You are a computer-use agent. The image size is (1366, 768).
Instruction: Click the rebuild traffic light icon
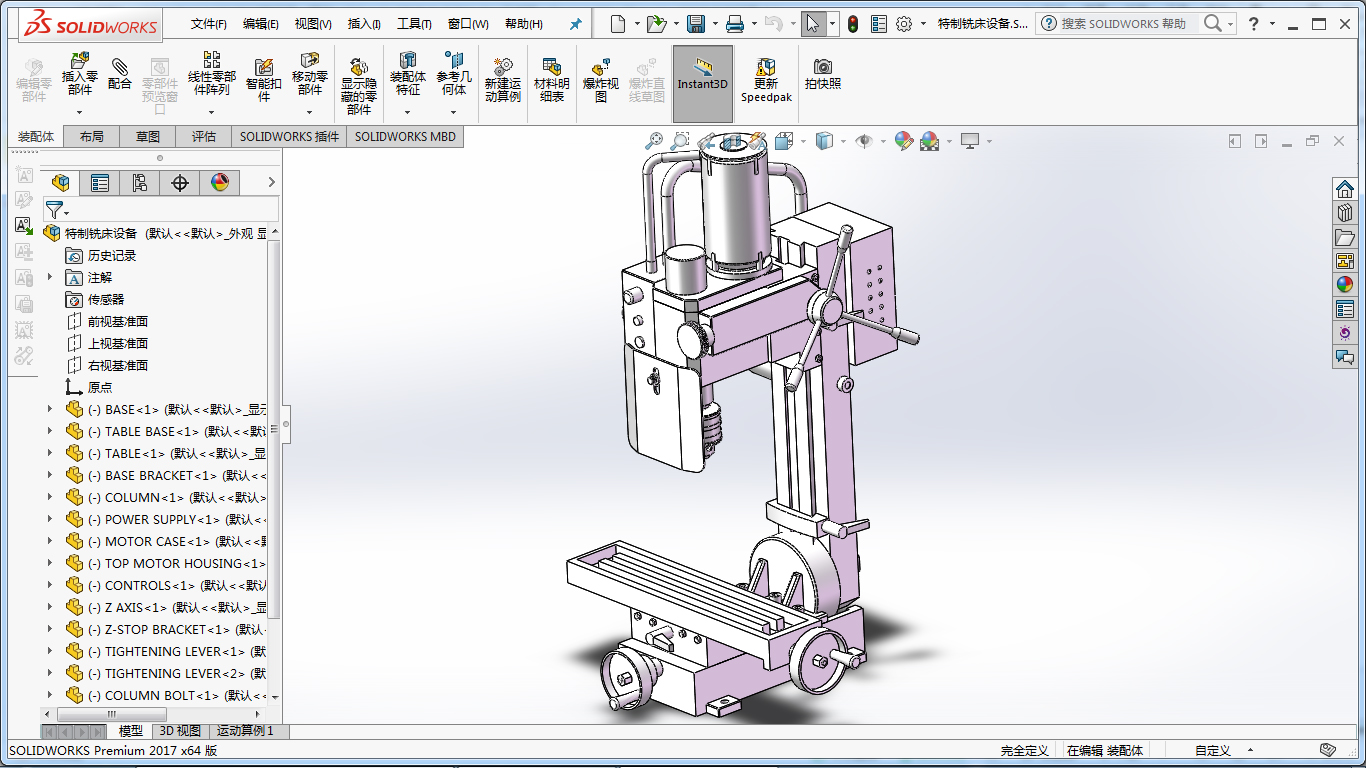pyautogui.click(x=853, y=23)
